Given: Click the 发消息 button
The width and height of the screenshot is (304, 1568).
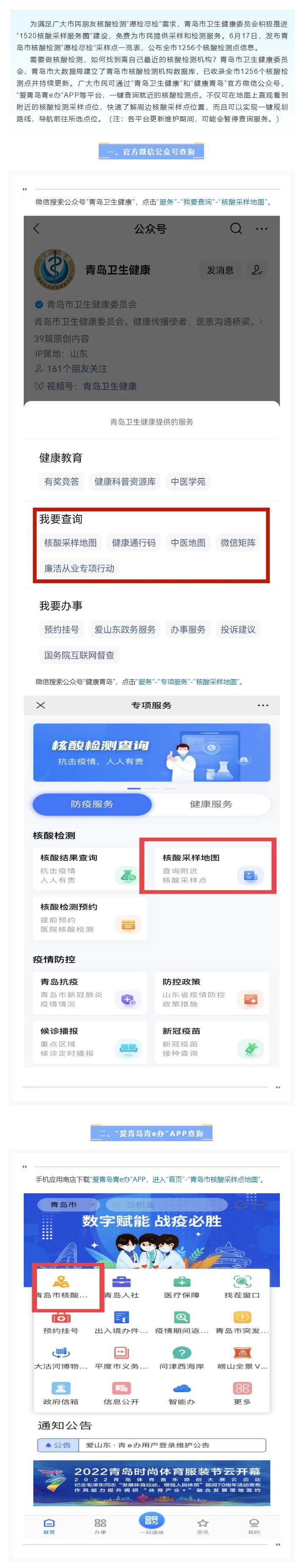Looking at the screenshot, I should pos(220,270).
